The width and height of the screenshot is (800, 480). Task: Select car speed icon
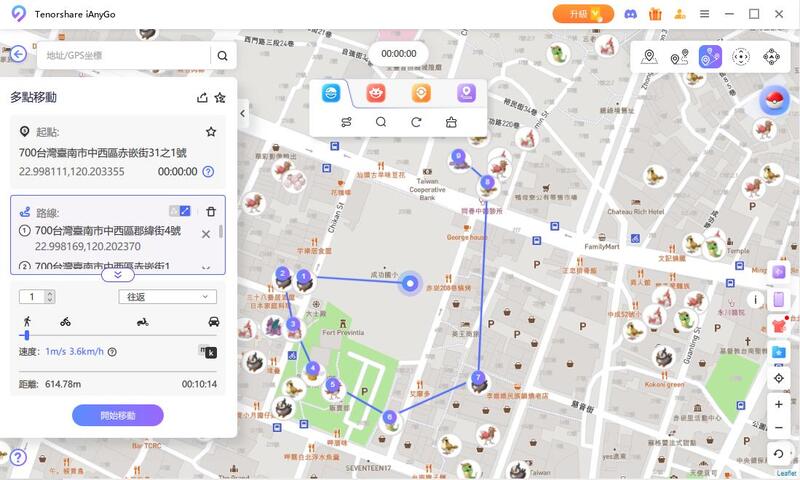tap(214, 321)
